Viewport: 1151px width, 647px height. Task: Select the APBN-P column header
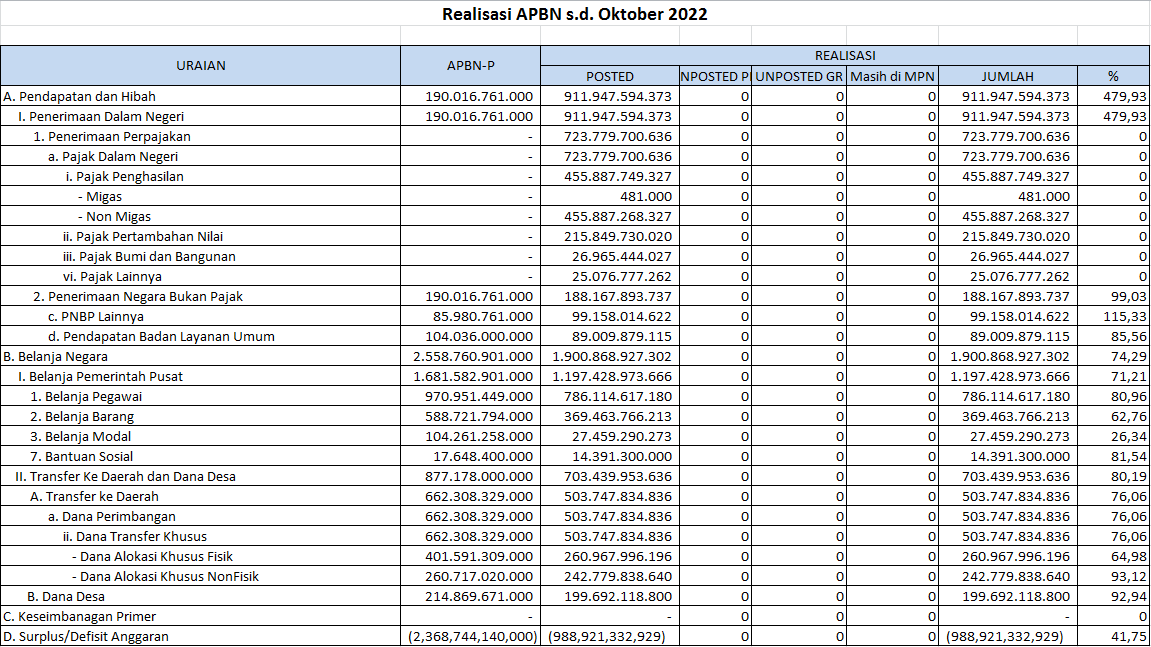[470, 66]
